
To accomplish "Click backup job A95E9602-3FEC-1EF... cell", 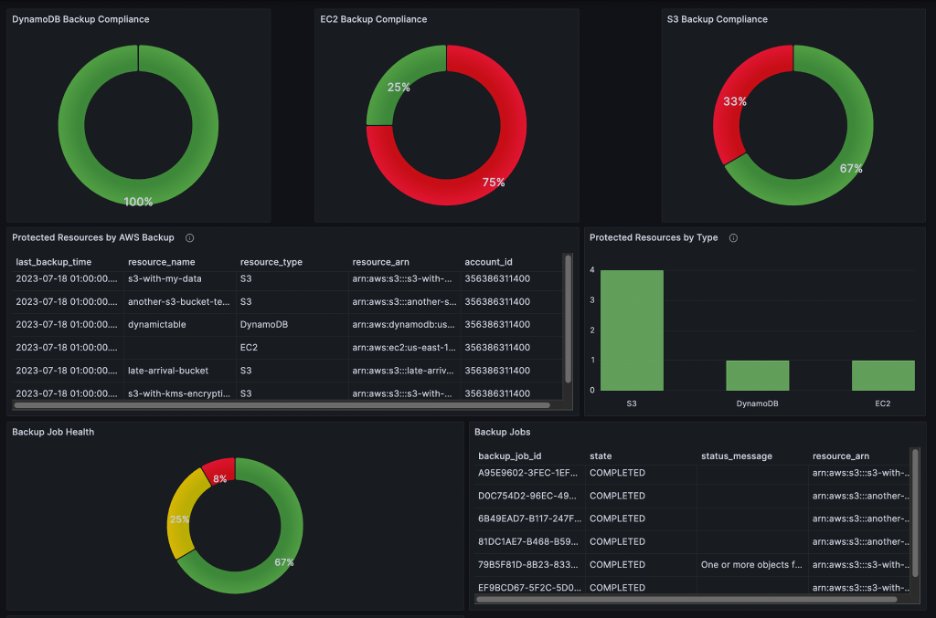I will pyautogui.click(x=528, y=473).
